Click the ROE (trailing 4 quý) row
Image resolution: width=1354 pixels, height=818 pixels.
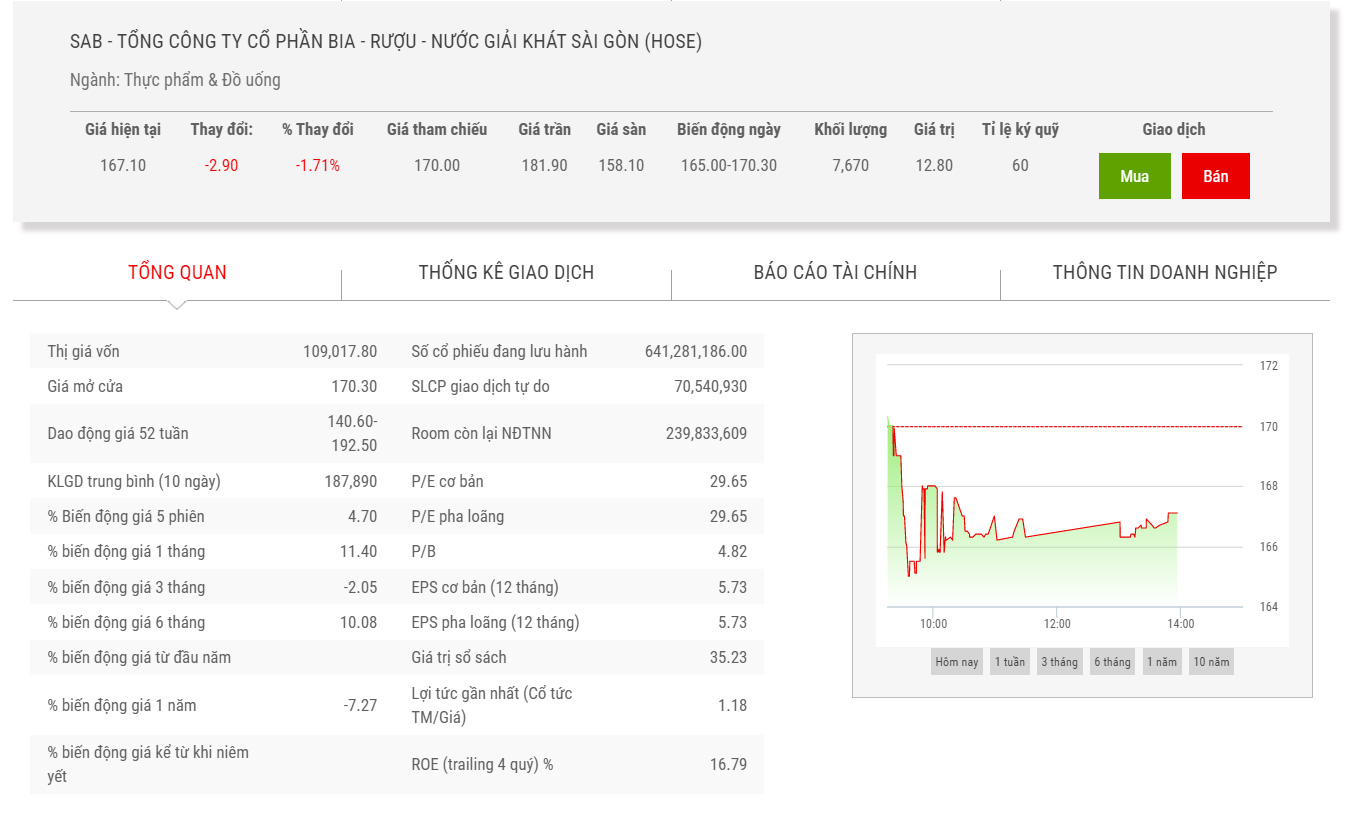click(x=578, y=764)
